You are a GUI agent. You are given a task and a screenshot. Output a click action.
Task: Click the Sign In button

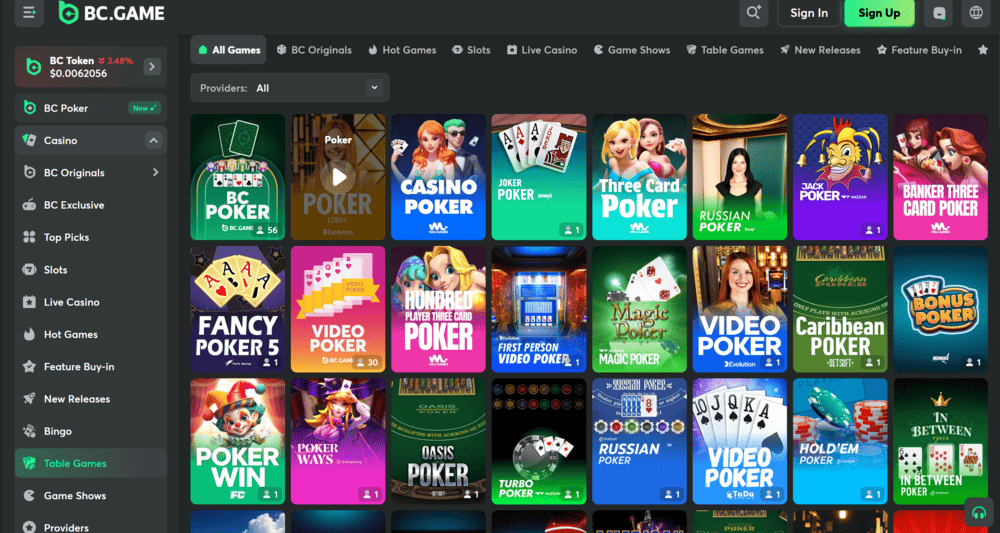point(809,13)
